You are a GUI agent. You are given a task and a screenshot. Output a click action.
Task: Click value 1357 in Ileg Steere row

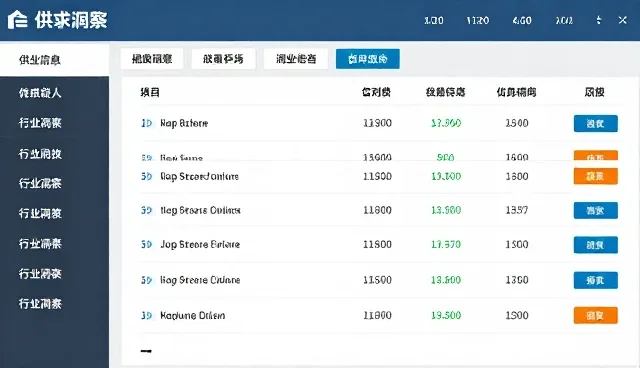point(517,211)
